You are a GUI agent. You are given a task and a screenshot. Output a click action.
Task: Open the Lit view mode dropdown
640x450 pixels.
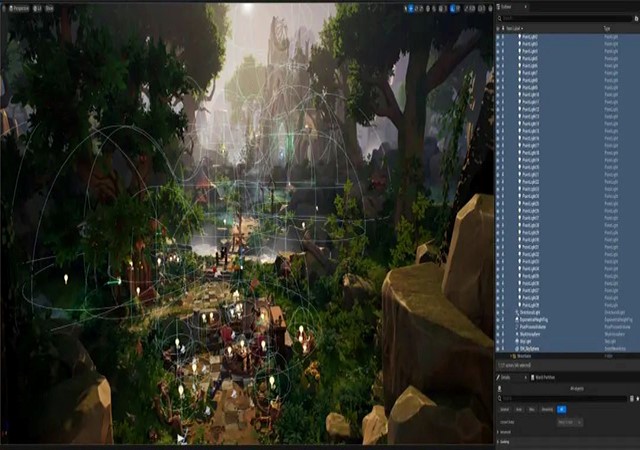coord(38,8)
